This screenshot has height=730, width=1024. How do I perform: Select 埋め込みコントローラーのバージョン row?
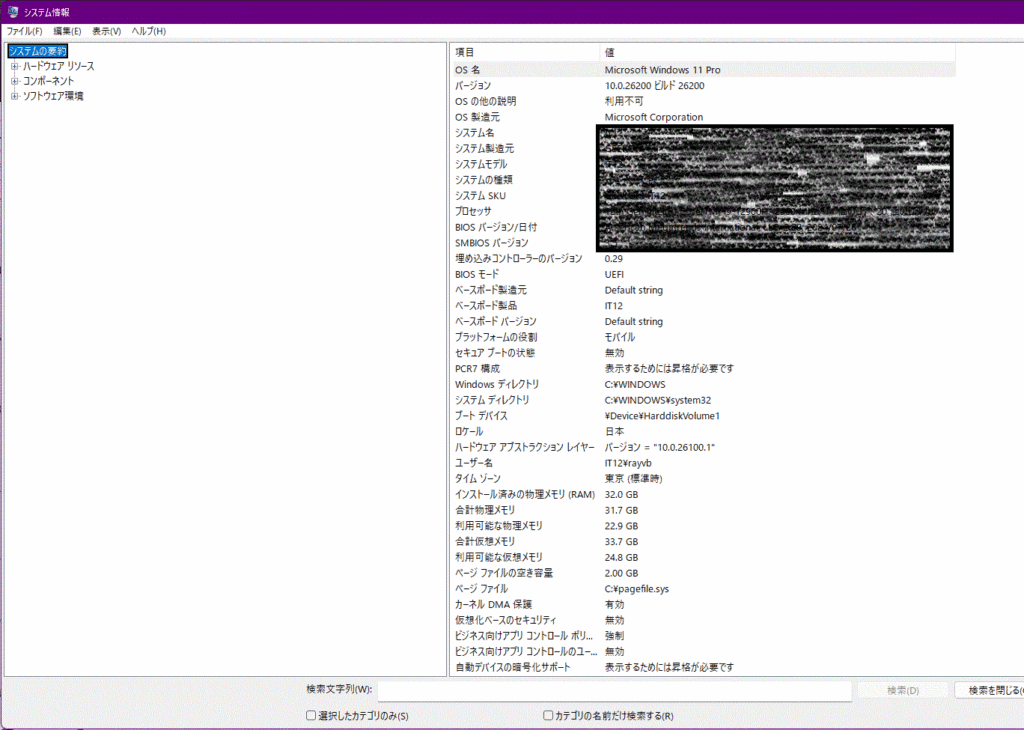(x=703, y=259)
